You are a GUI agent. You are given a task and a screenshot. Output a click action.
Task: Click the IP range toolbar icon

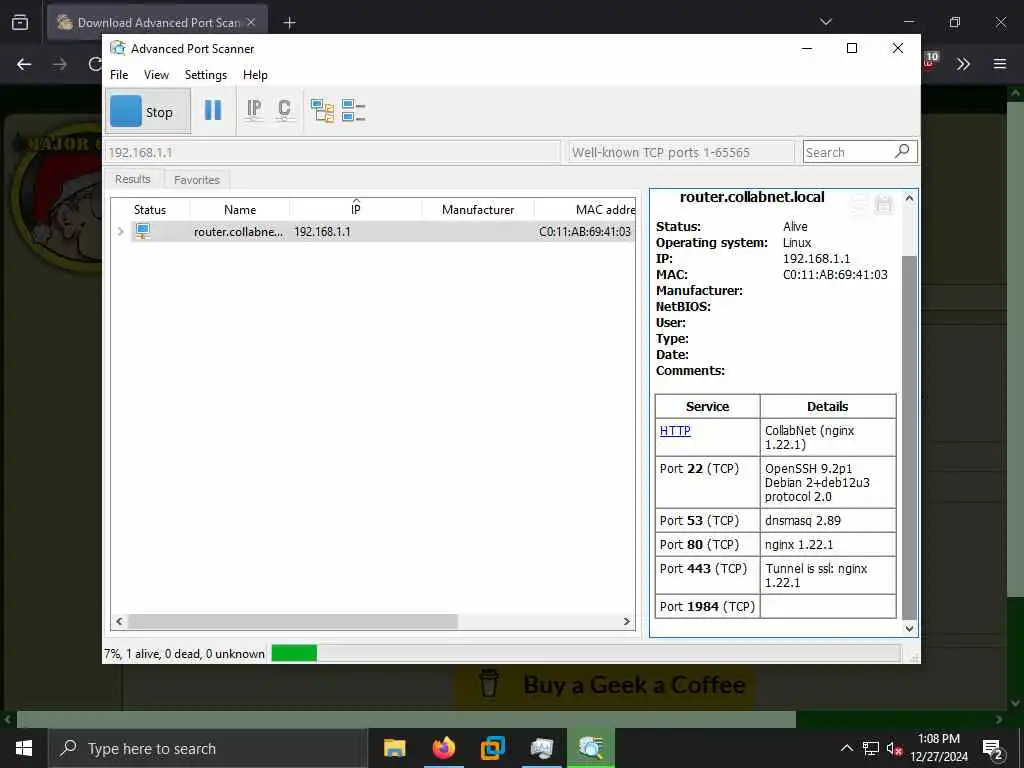pyautogui.click(x=254, y=110)
